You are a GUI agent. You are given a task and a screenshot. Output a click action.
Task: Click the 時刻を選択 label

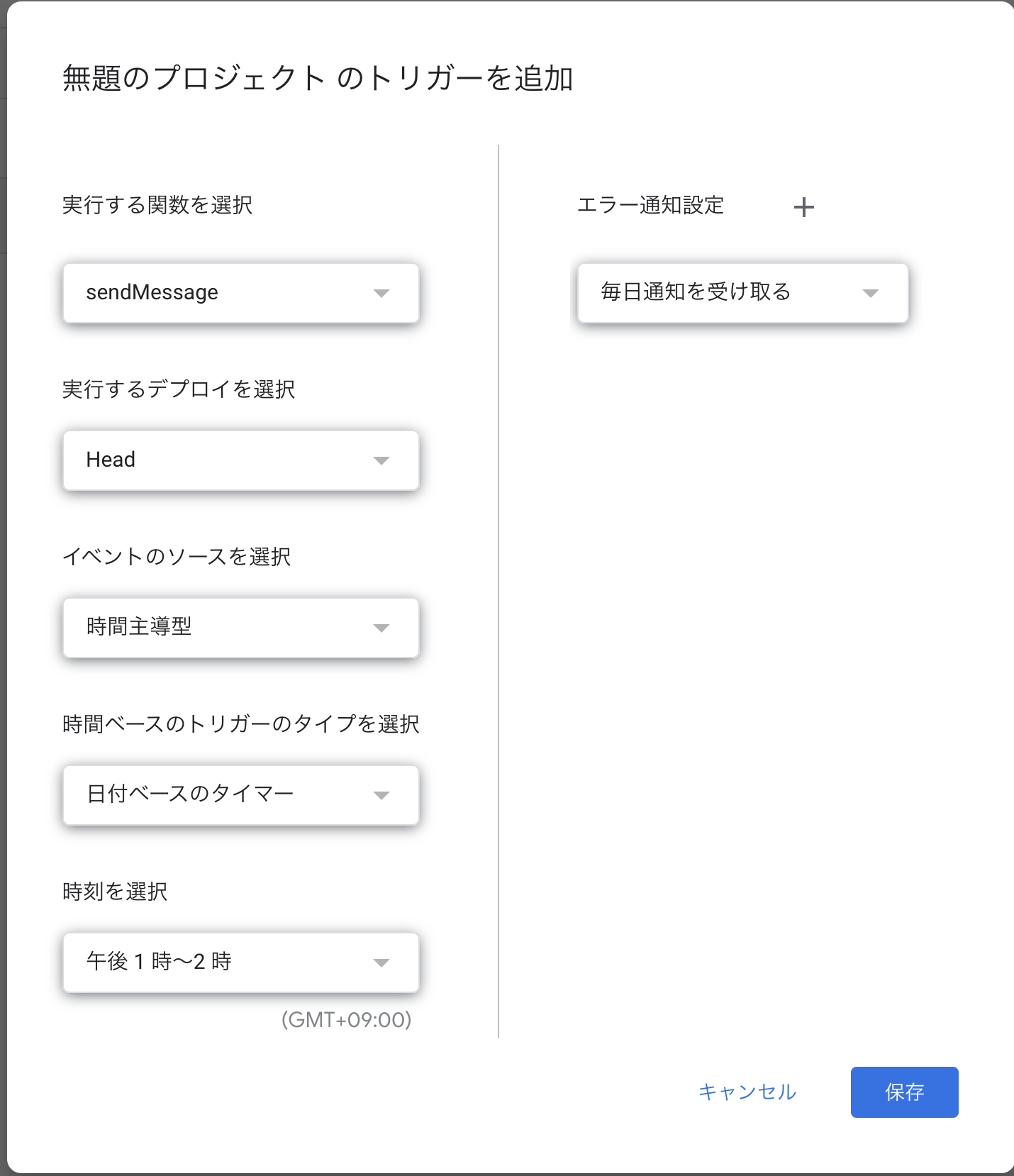[x=115, y=892]
